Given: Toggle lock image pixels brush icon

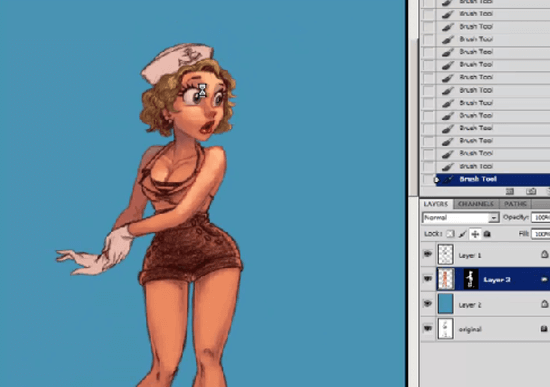Looking at the screenshot, I should (462, 234).
